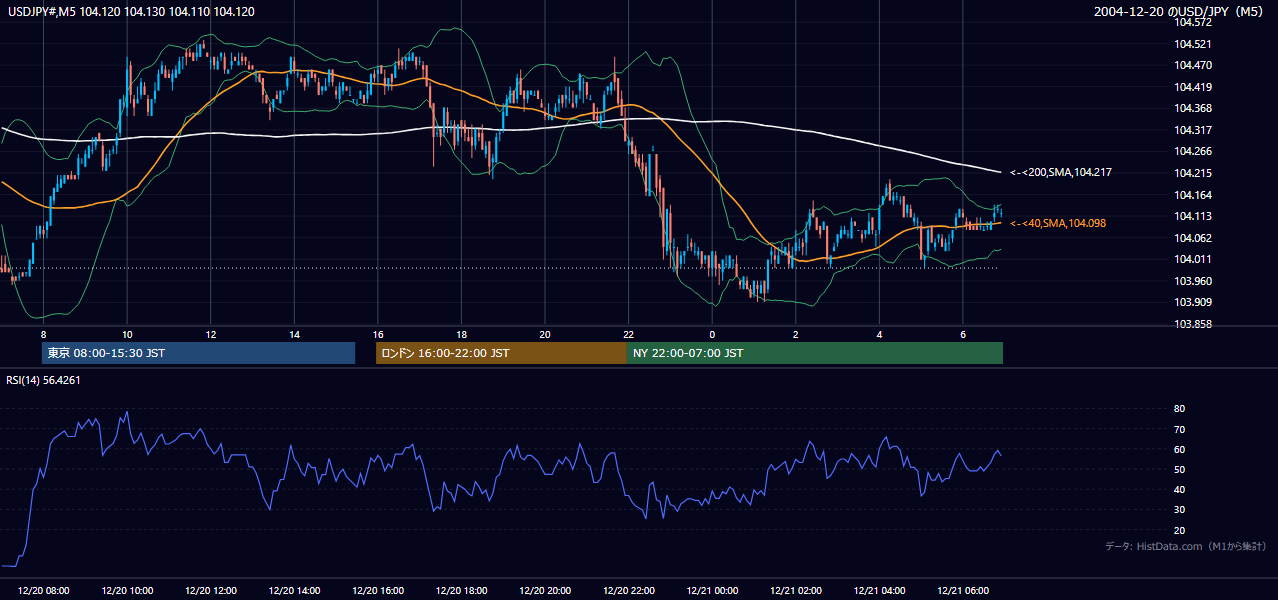Screen dimensions: 1278x600
Task: Click price axis label 104.113
Action: pos(1194,216)
